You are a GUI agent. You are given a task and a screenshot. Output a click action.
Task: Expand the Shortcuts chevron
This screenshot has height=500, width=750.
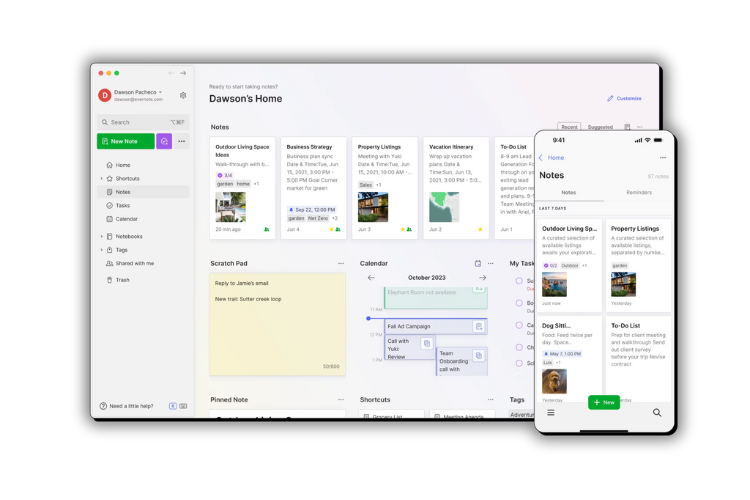[101, 178]
